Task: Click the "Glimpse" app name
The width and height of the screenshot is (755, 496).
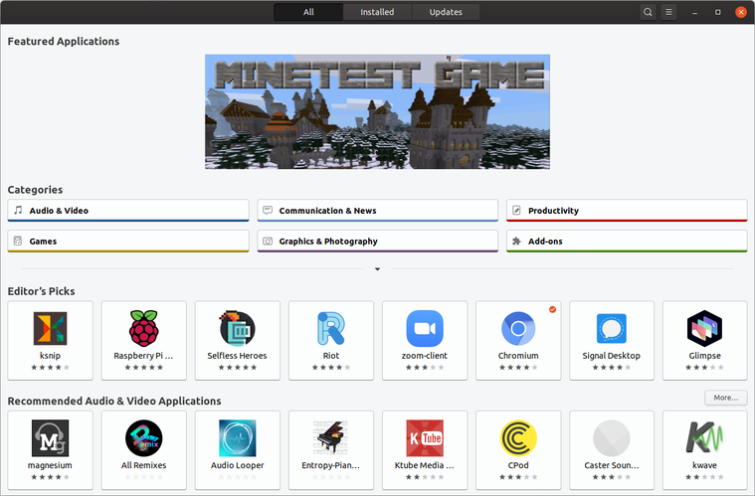Action: [704, 356]
